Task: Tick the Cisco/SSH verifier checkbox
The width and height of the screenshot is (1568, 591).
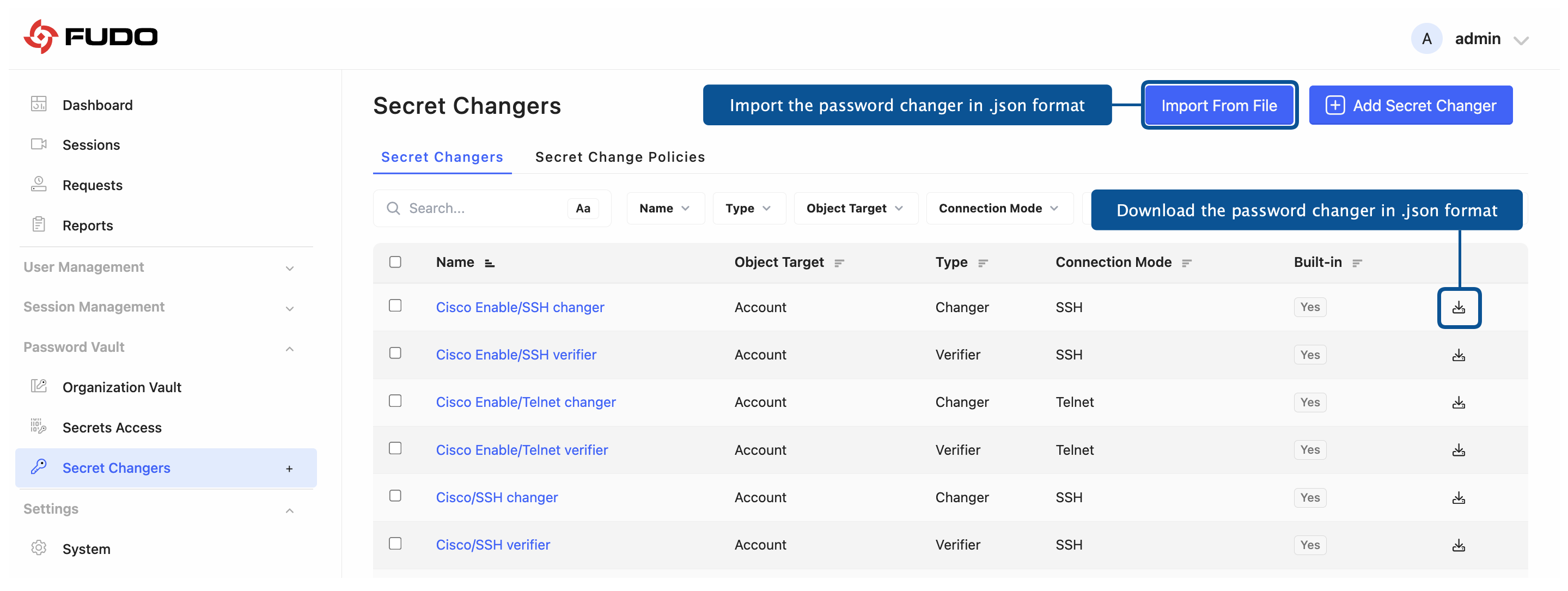Action: (x=395, y=543)
